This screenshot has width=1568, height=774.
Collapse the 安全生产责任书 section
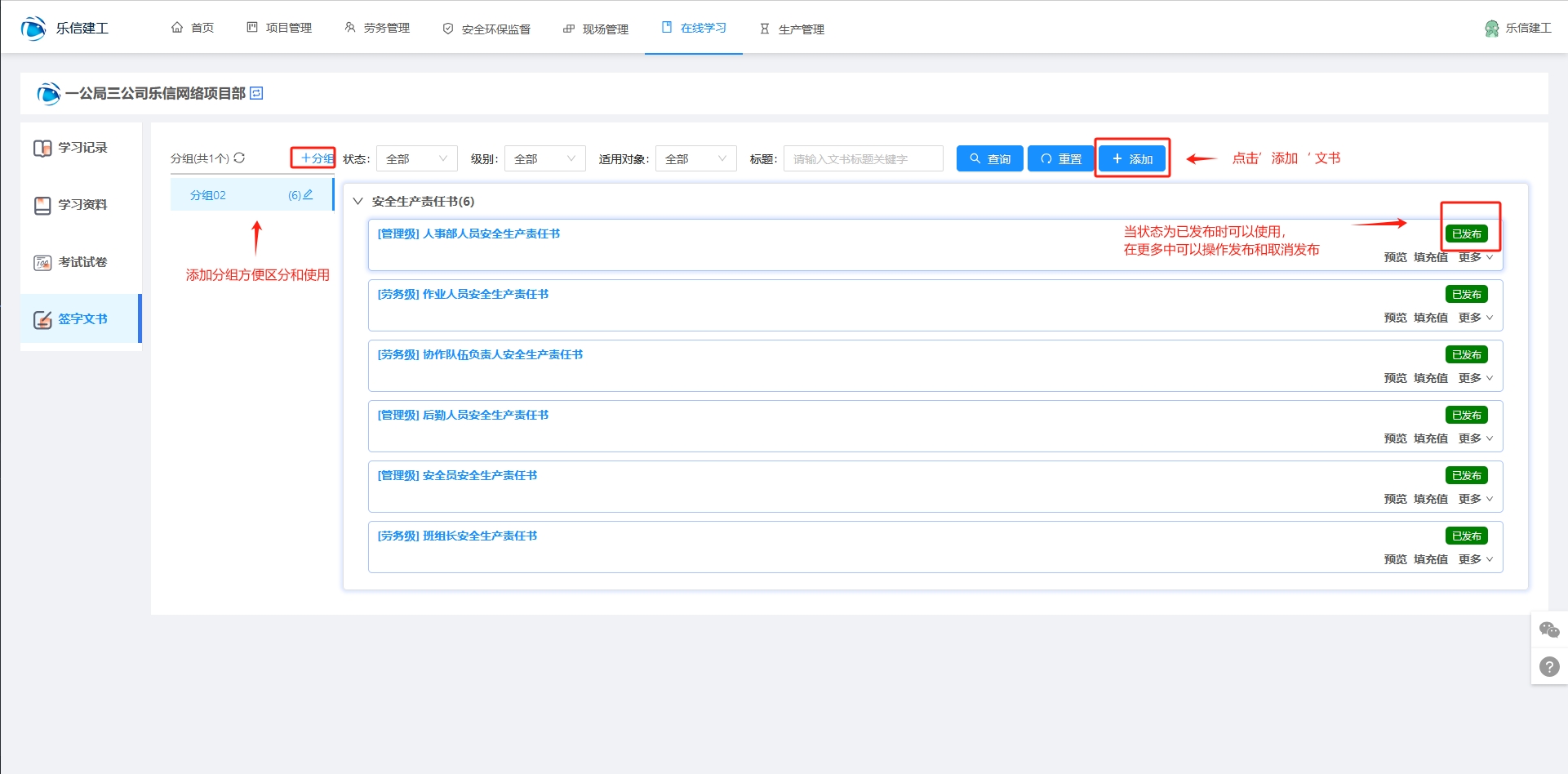[x=358, y=202]
